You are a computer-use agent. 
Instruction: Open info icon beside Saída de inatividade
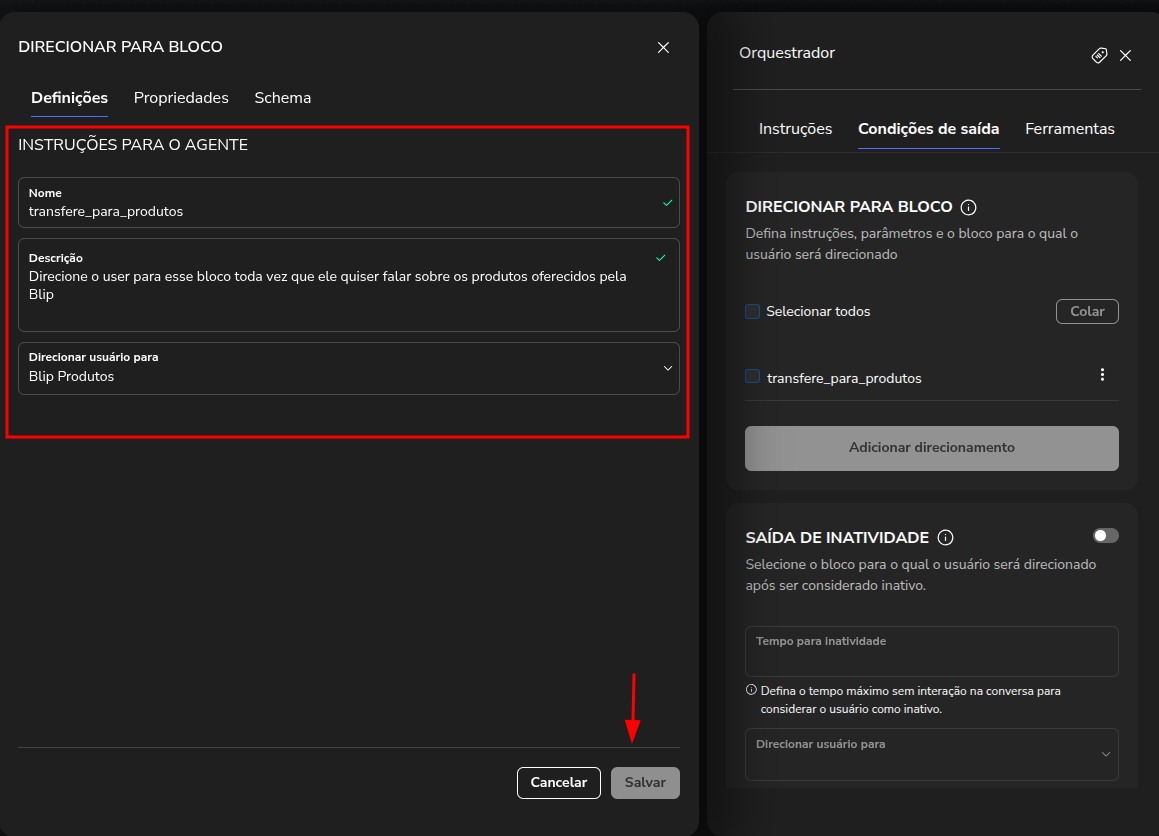point(945,537)
